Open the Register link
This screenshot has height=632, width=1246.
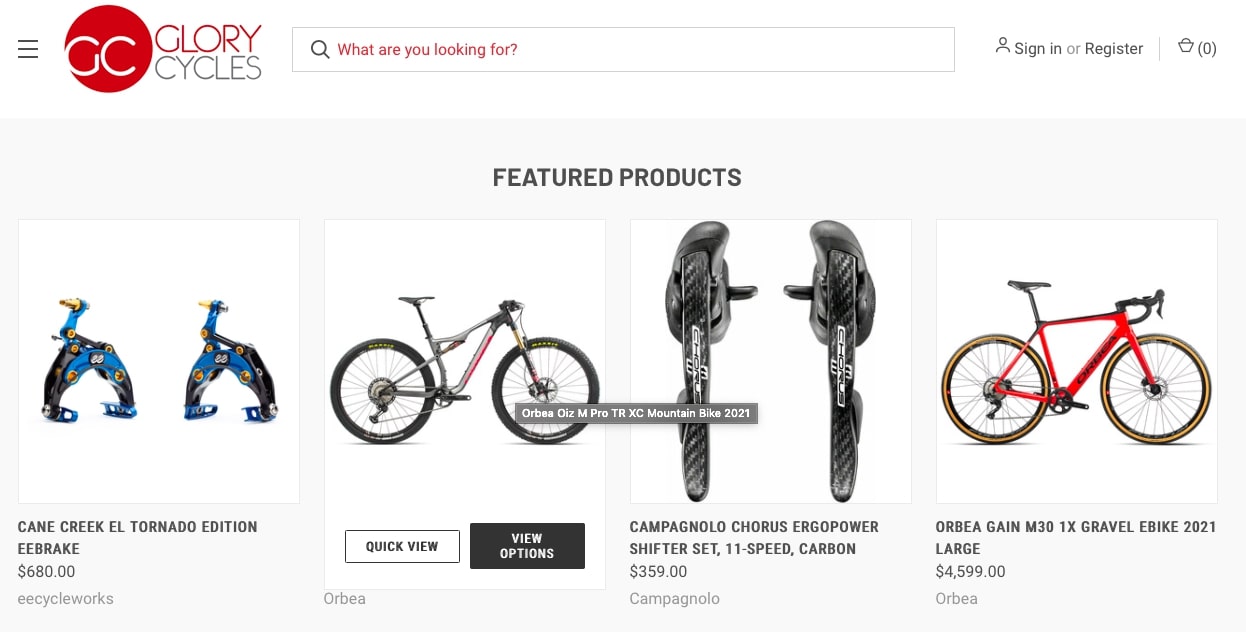pyautogui.click(x=1114, y=49)
